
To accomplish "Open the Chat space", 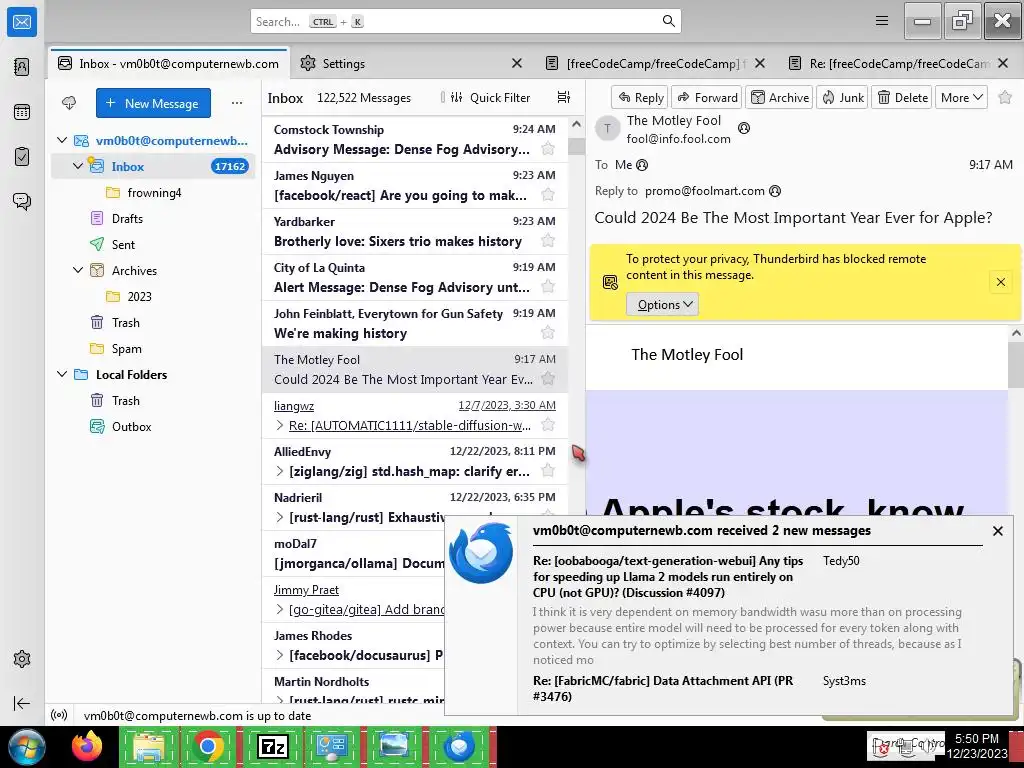I will click(x=22, y=201).
